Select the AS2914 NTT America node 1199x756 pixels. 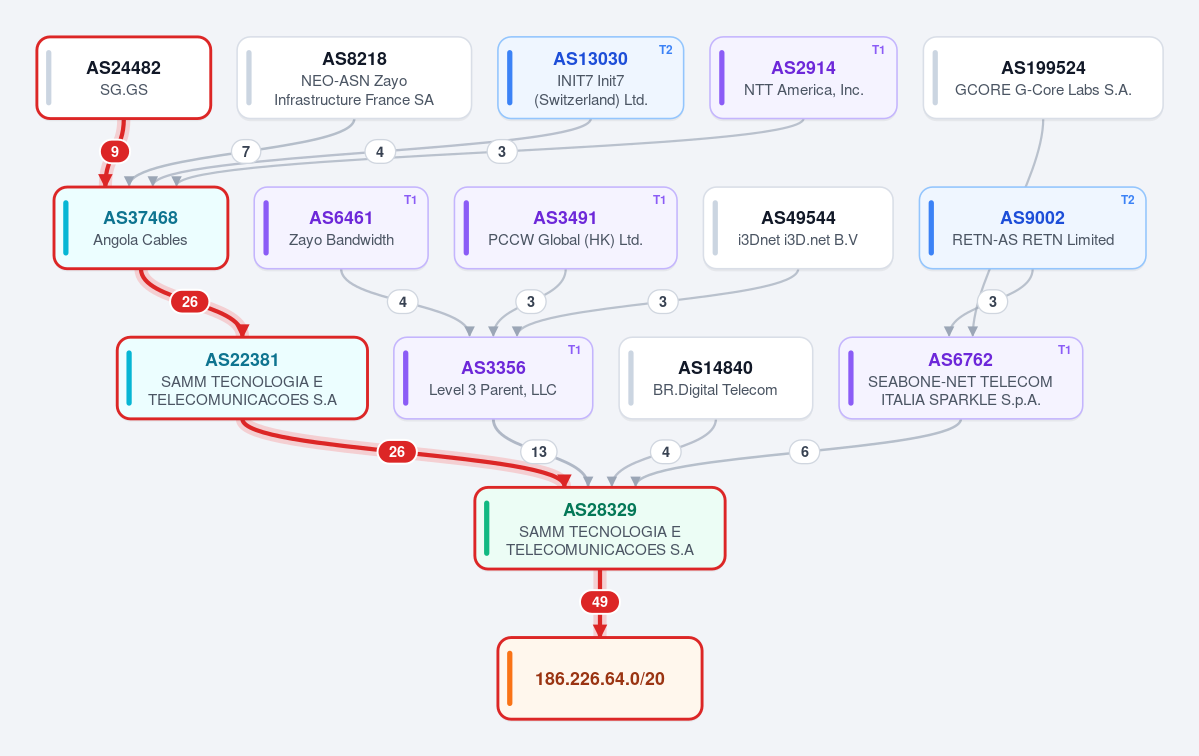(x=803, y=78)
